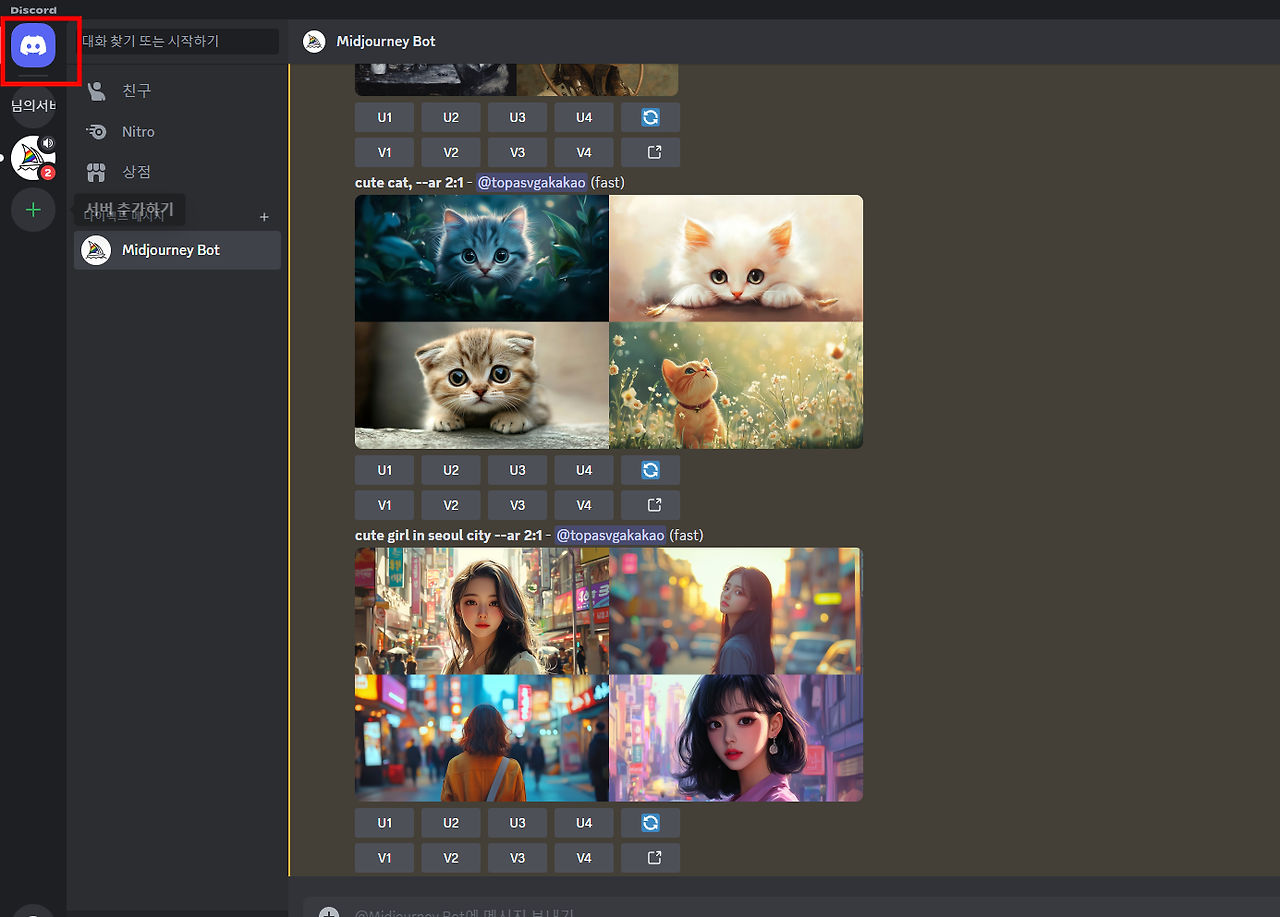Open the 친구 friends page
The height and width of the screenshot is (917, 1280).
[177, 91]
